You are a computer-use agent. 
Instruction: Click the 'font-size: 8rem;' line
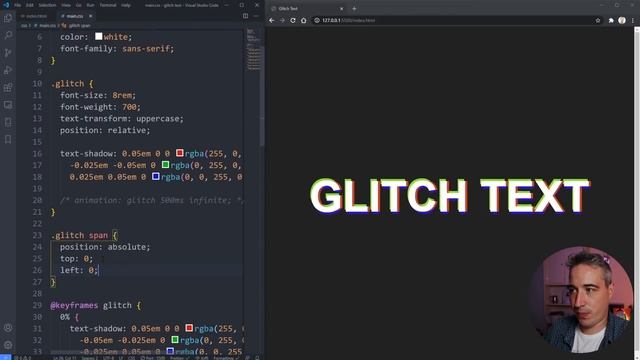(x=98, y=95)
